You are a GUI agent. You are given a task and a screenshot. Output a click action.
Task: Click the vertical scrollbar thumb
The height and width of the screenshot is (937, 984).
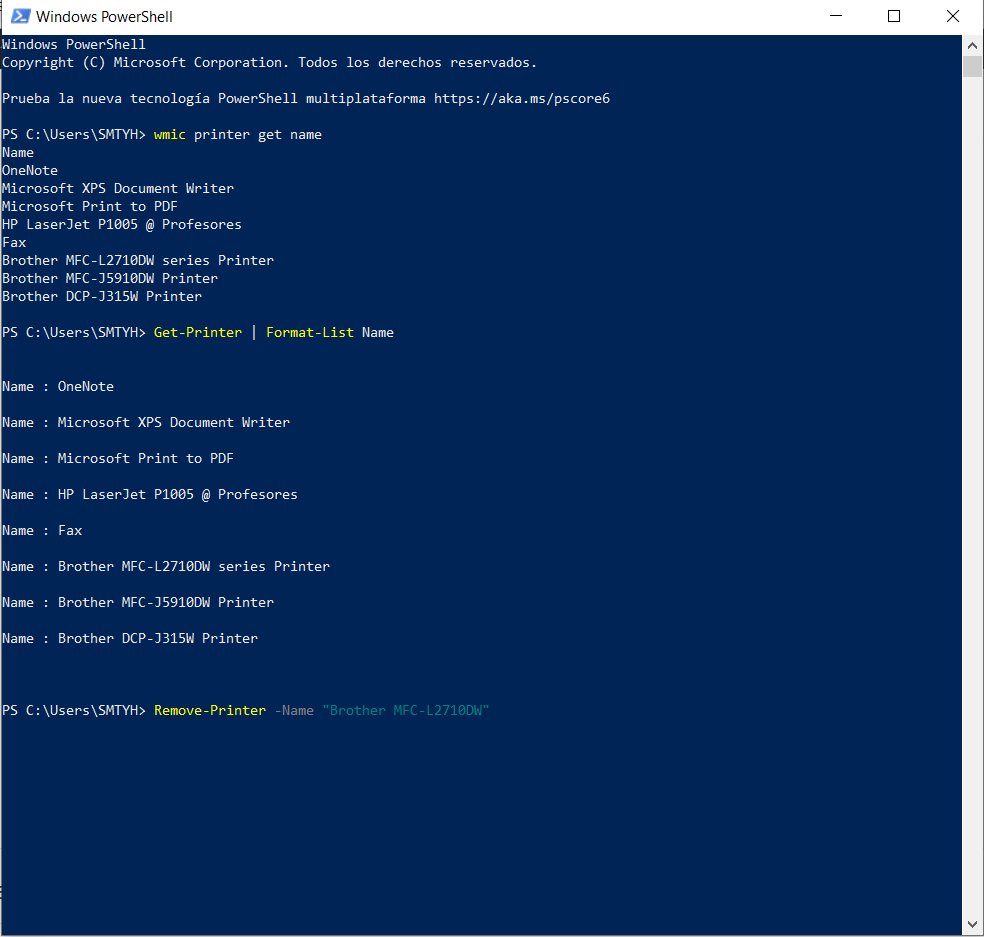[972, 67]
